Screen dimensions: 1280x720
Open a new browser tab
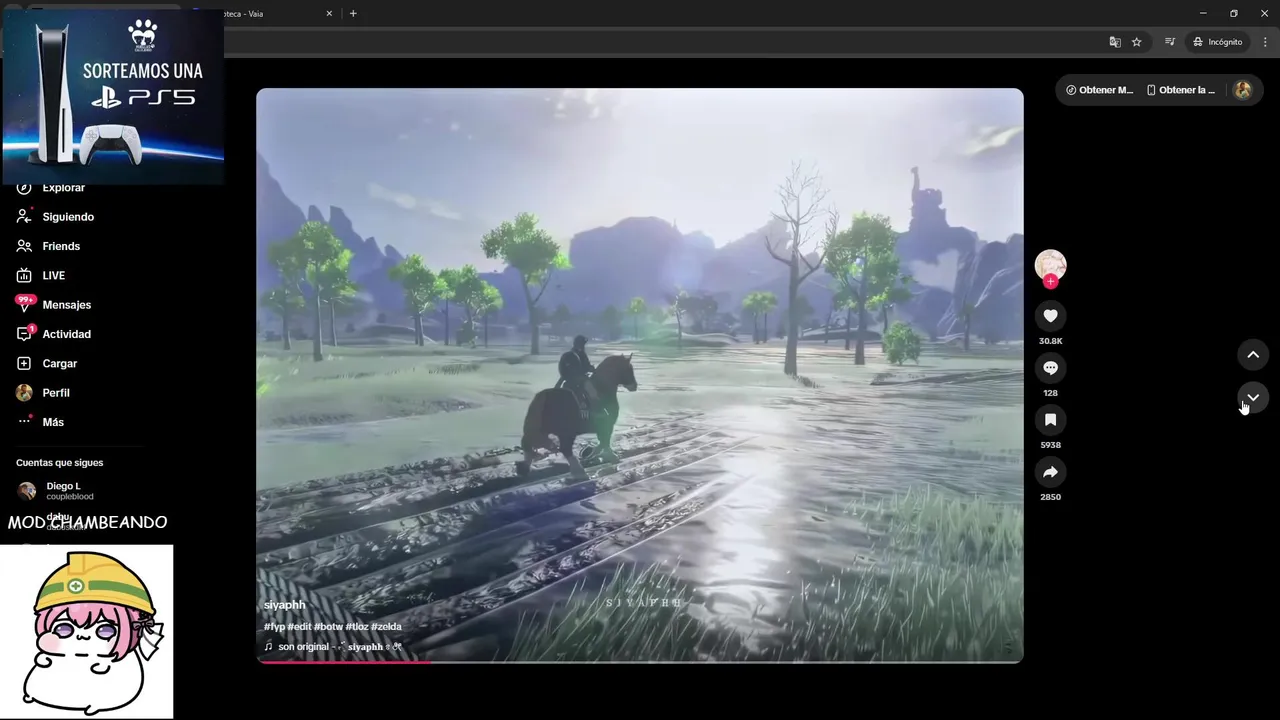pyautogui.click(x=353, y=14)
